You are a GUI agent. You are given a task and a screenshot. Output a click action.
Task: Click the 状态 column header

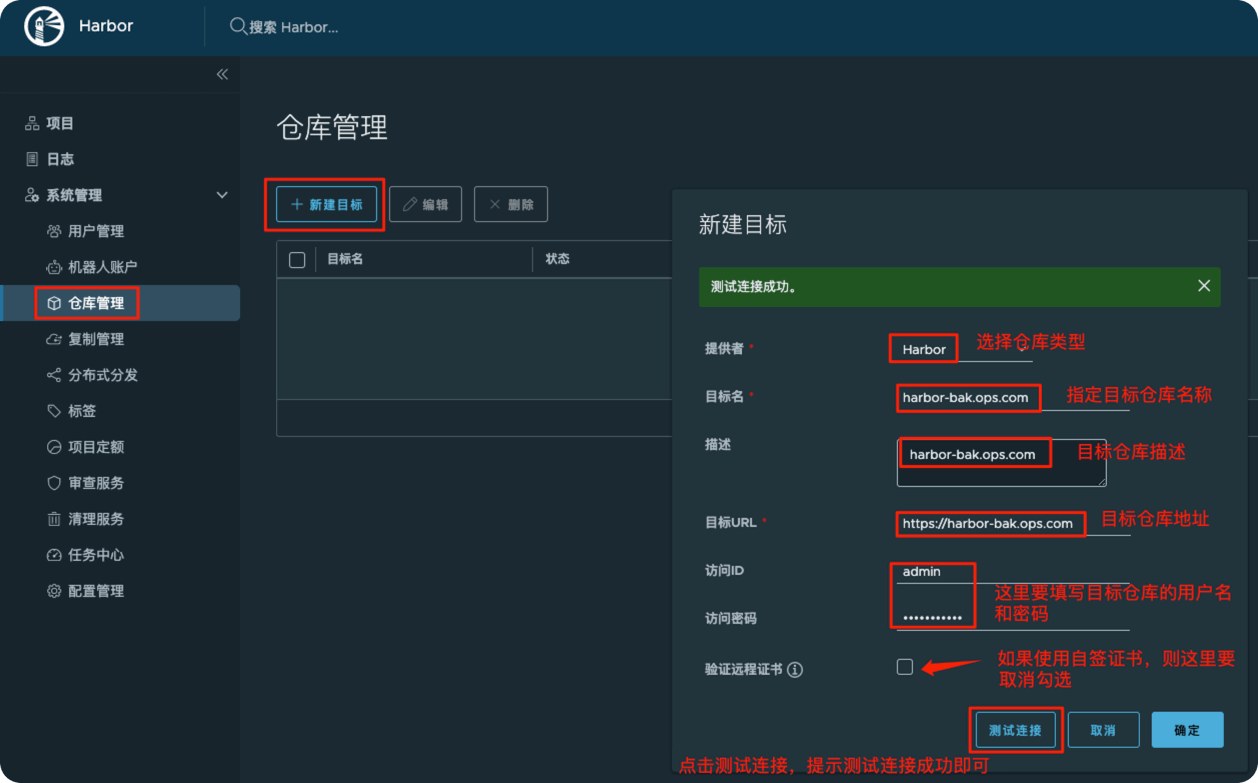pos(557,259)
